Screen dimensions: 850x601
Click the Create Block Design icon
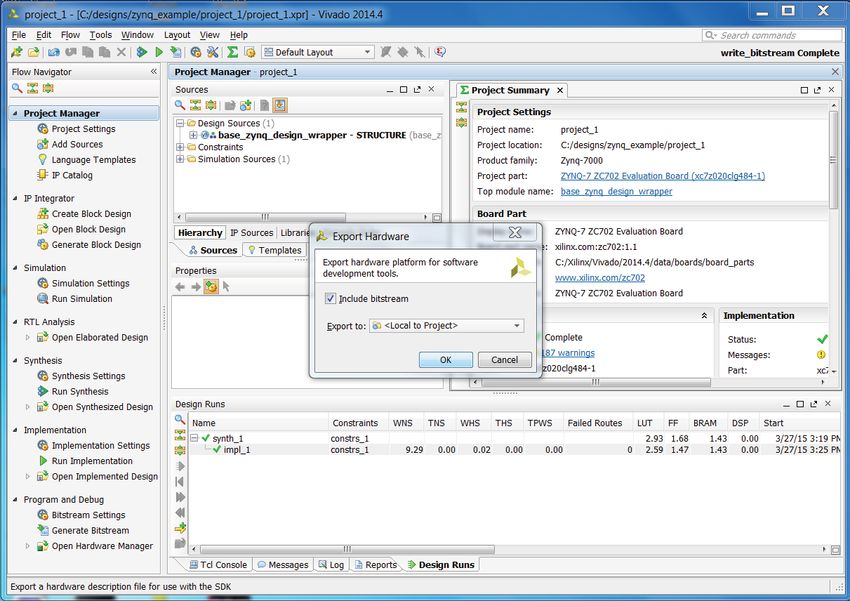[42, 214]
